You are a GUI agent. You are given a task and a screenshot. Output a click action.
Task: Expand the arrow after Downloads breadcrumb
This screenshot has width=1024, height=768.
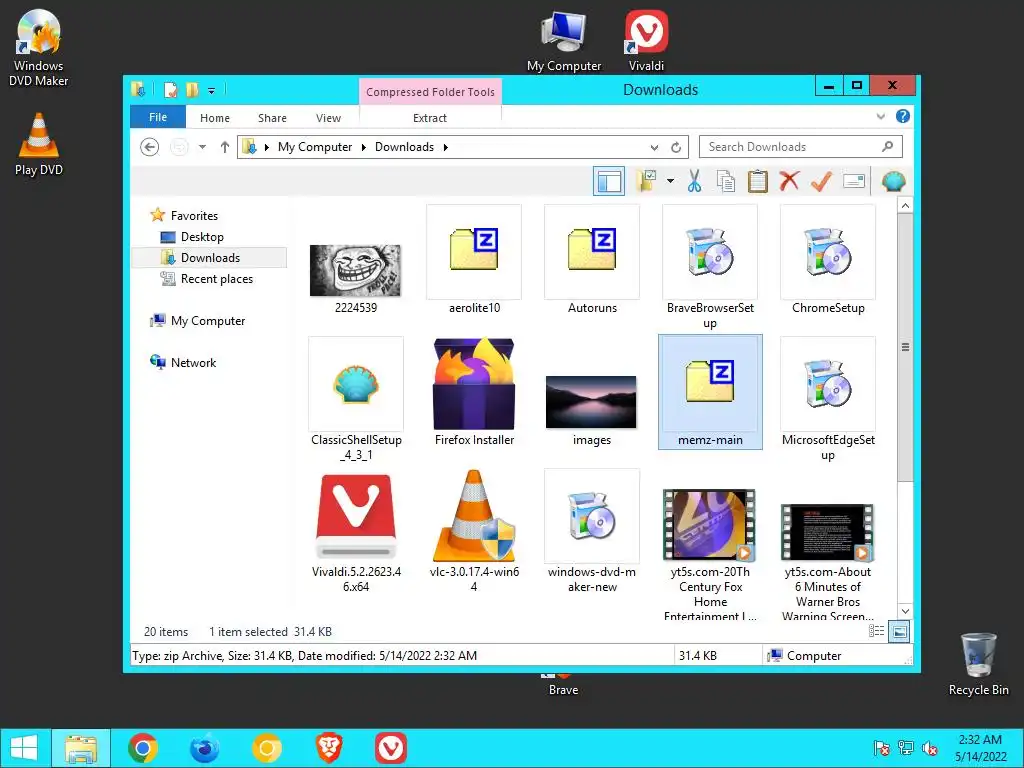pyautogui.click(x=445, y=147)
